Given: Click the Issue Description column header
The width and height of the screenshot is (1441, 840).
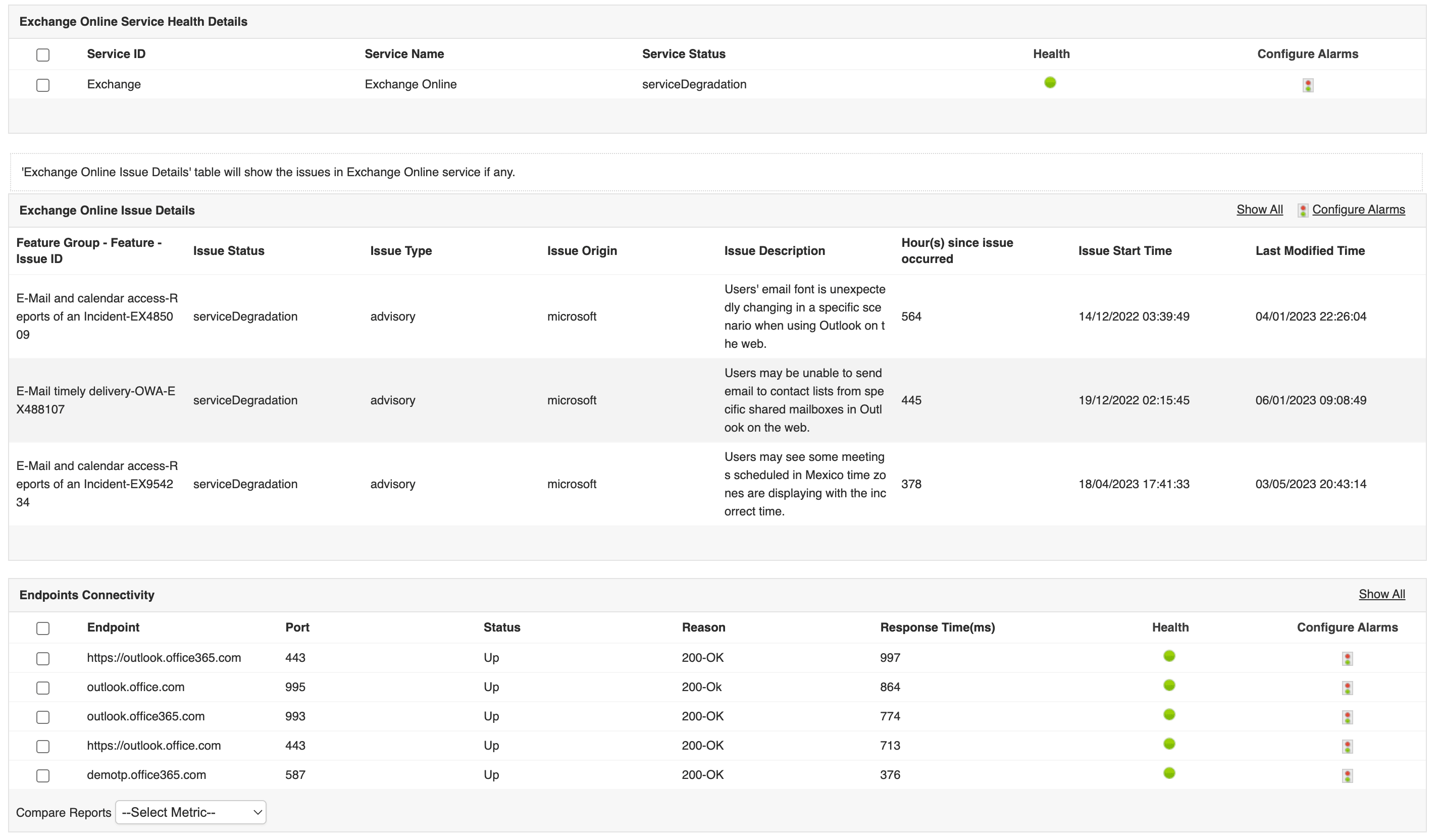Looking at the screenshot, I should 775,251.
